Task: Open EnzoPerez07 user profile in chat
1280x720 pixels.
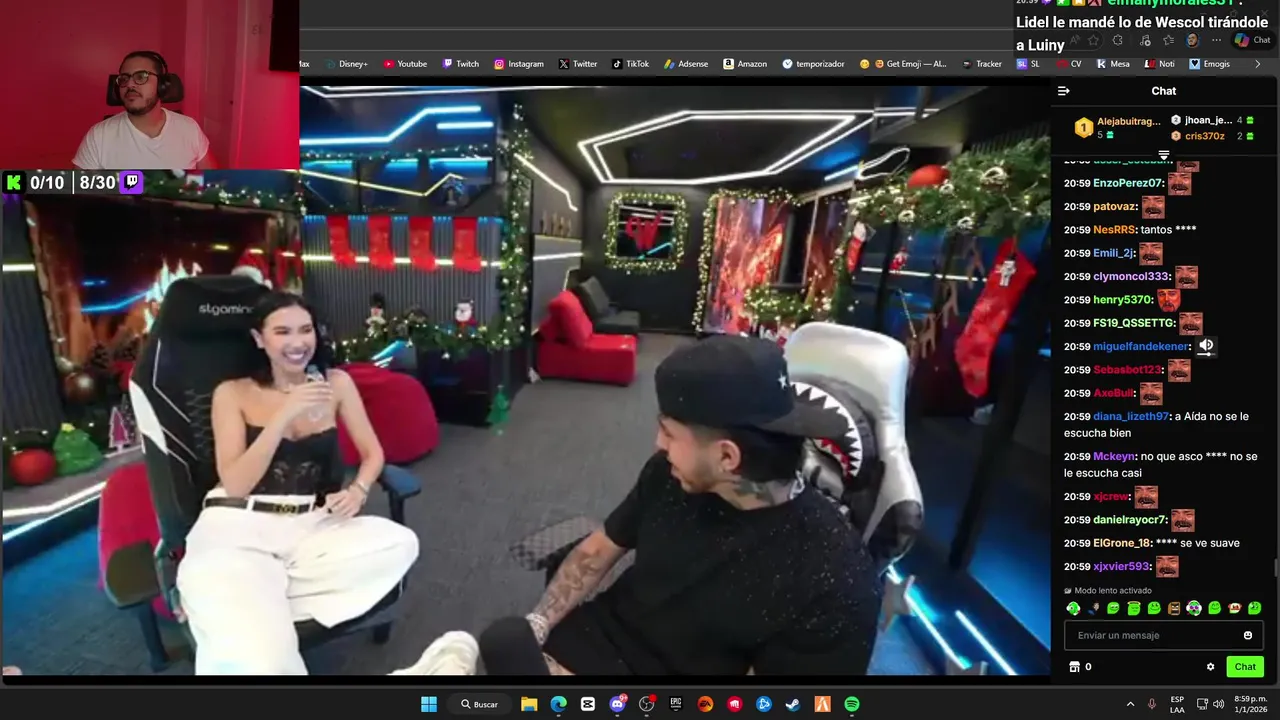Action: [1128, 183]
